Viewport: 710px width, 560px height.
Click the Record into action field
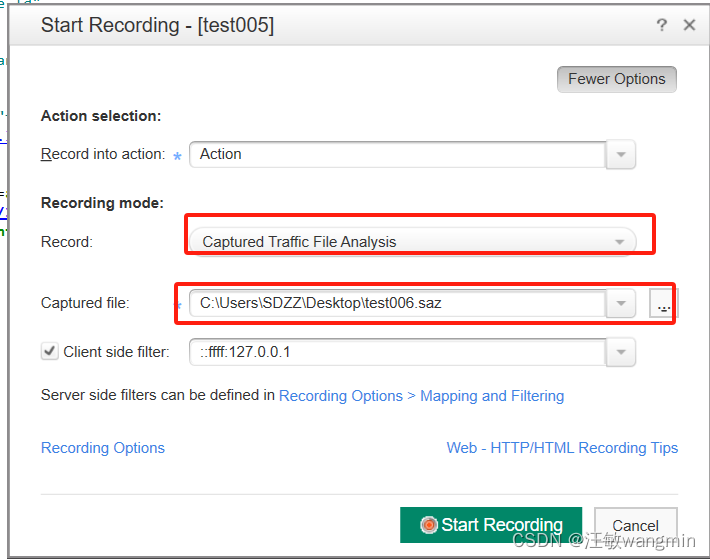(x=398, y=154)
